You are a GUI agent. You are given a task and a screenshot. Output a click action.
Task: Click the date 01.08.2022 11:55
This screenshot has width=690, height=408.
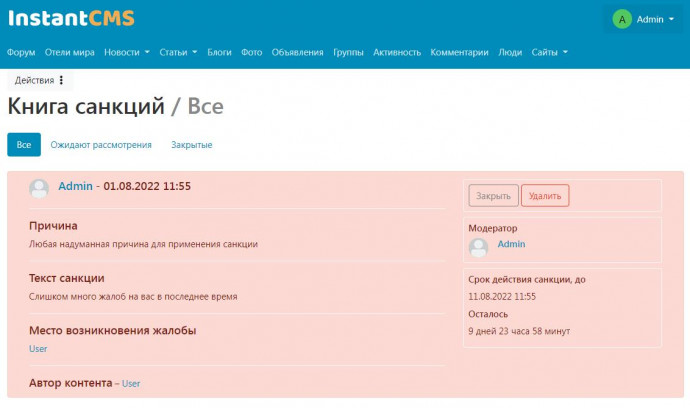tap(147, 186)
